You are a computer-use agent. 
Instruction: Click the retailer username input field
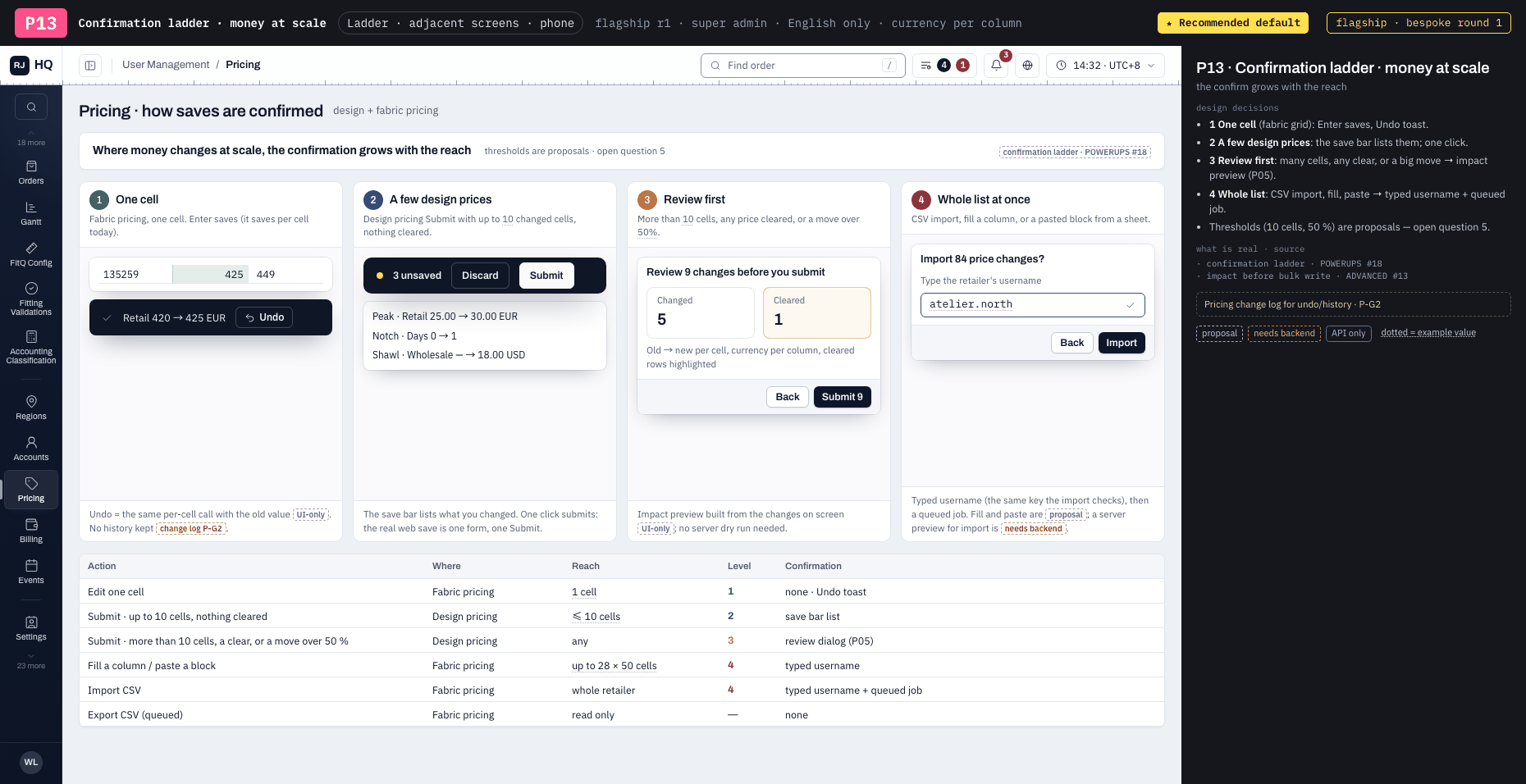[x=1032, y=304]
